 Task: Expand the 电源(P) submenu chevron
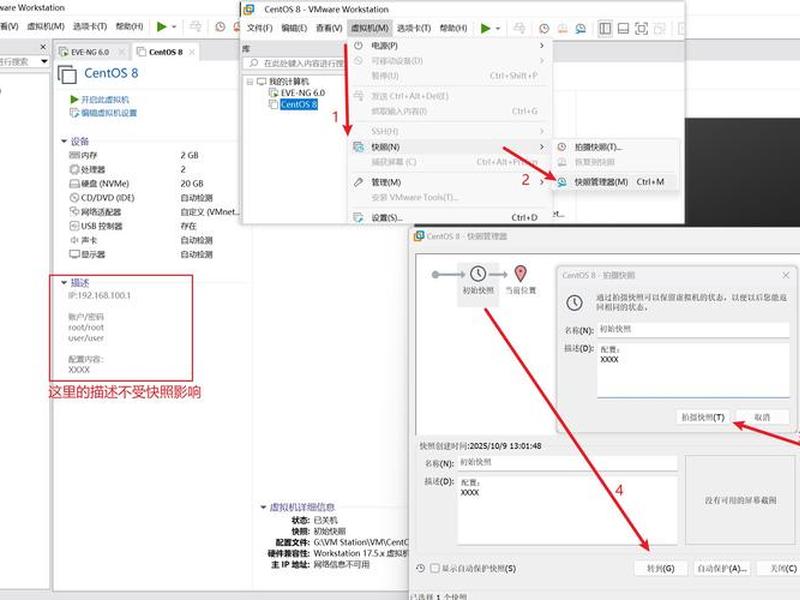point(541,46)
